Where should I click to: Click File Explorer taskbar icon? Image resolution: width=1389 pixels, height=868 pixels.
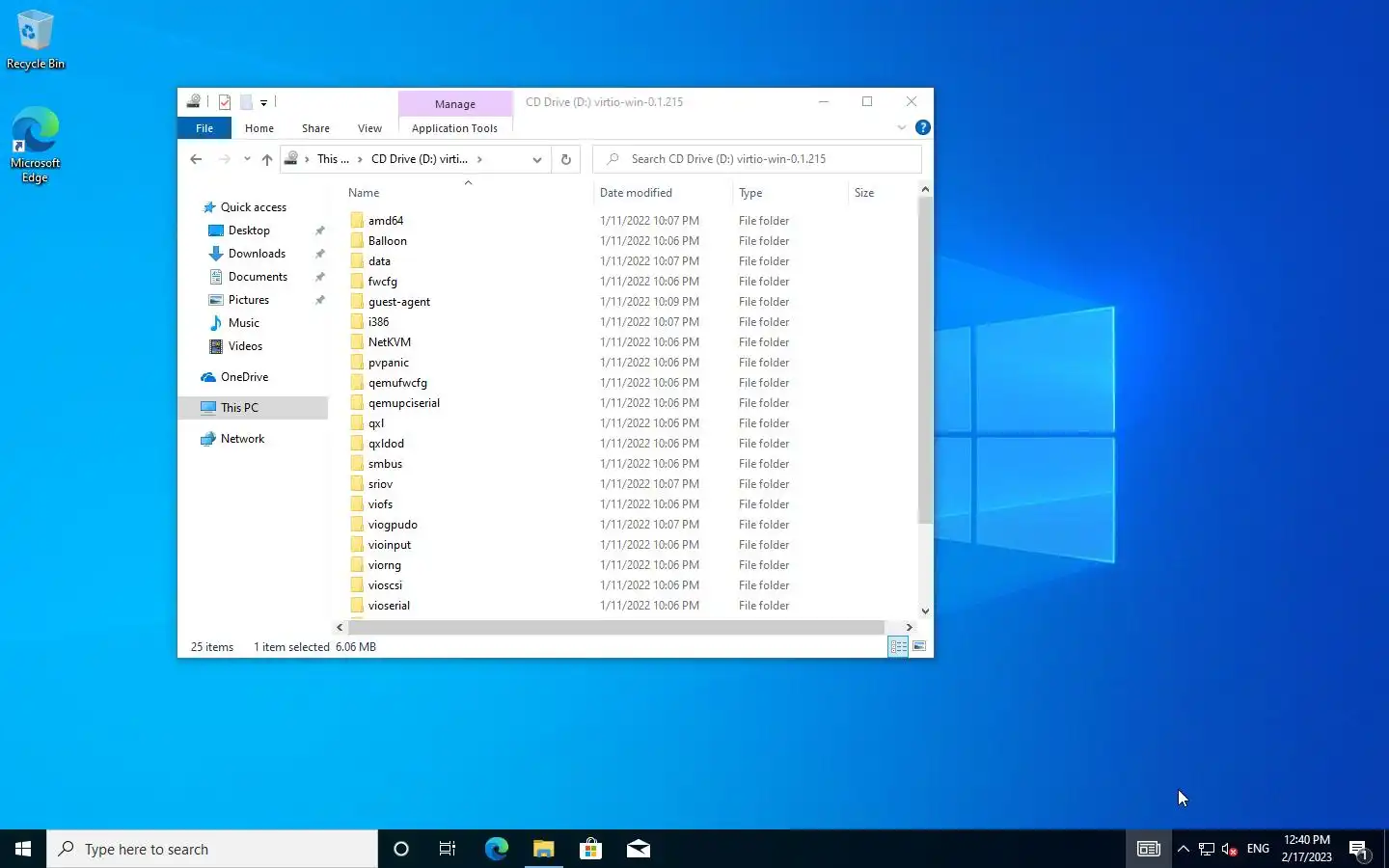[x=544, y=849]
